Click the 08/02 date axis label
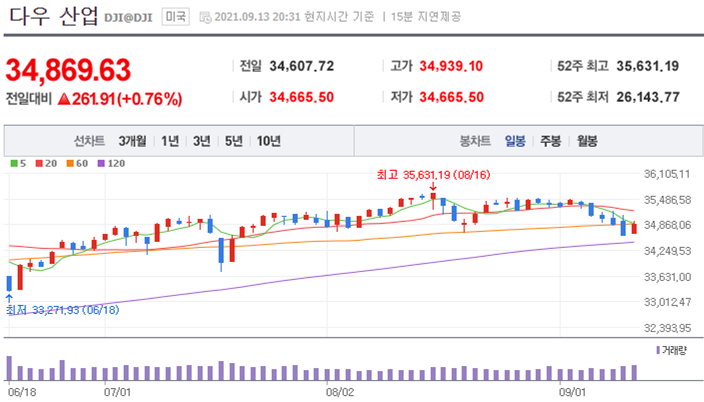 pos(340,392)
